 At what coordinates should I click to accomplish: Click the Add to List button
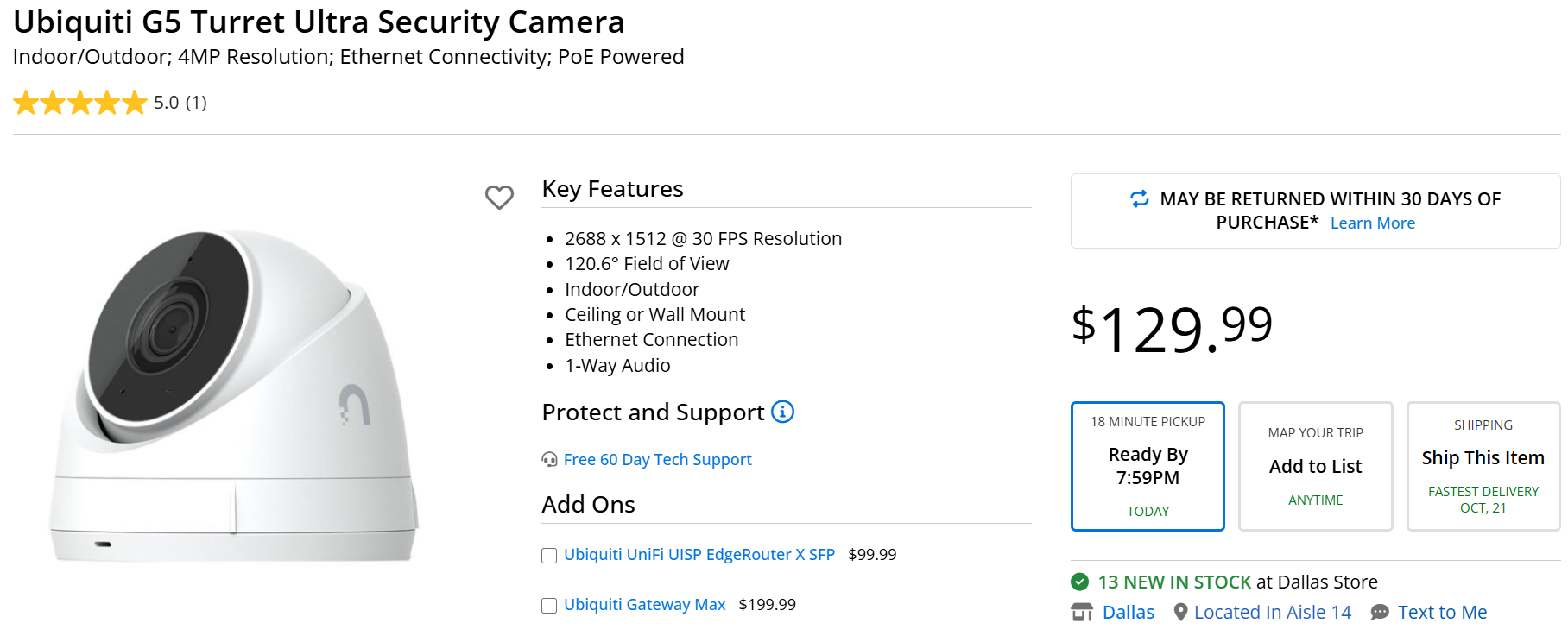click(1315, 466)
